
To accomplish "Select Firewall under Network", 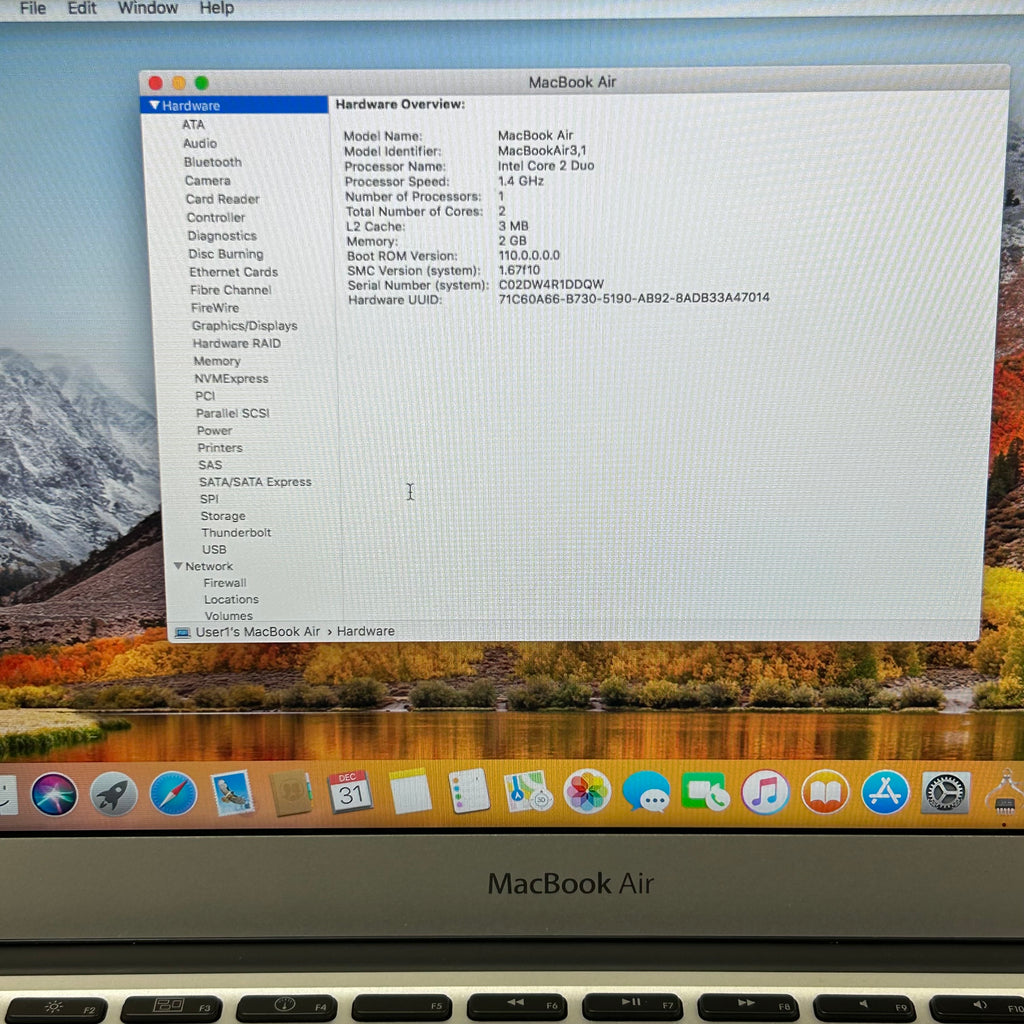I will tap(225, 583).
